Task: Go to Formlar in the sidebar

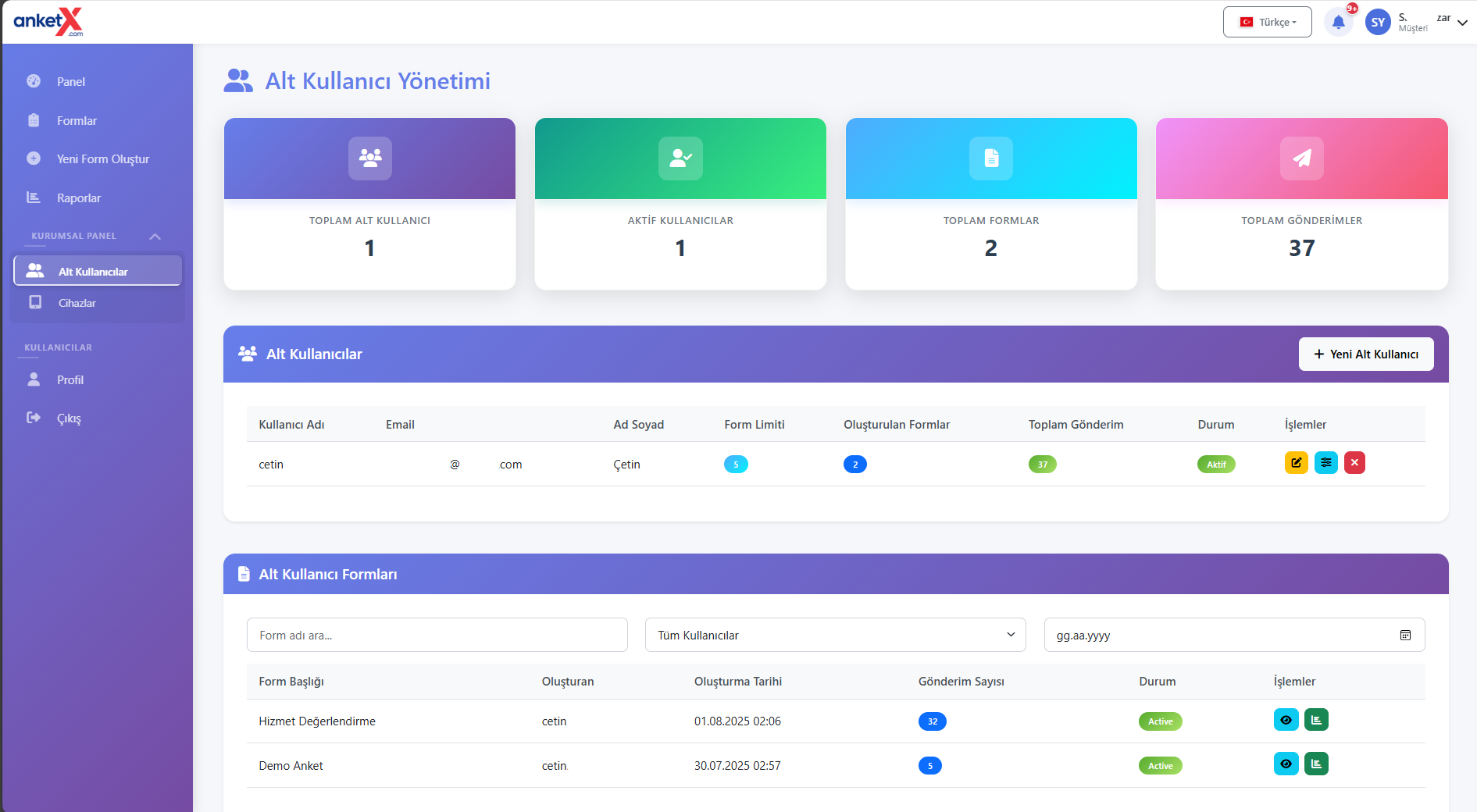Action: coord(77,121)
